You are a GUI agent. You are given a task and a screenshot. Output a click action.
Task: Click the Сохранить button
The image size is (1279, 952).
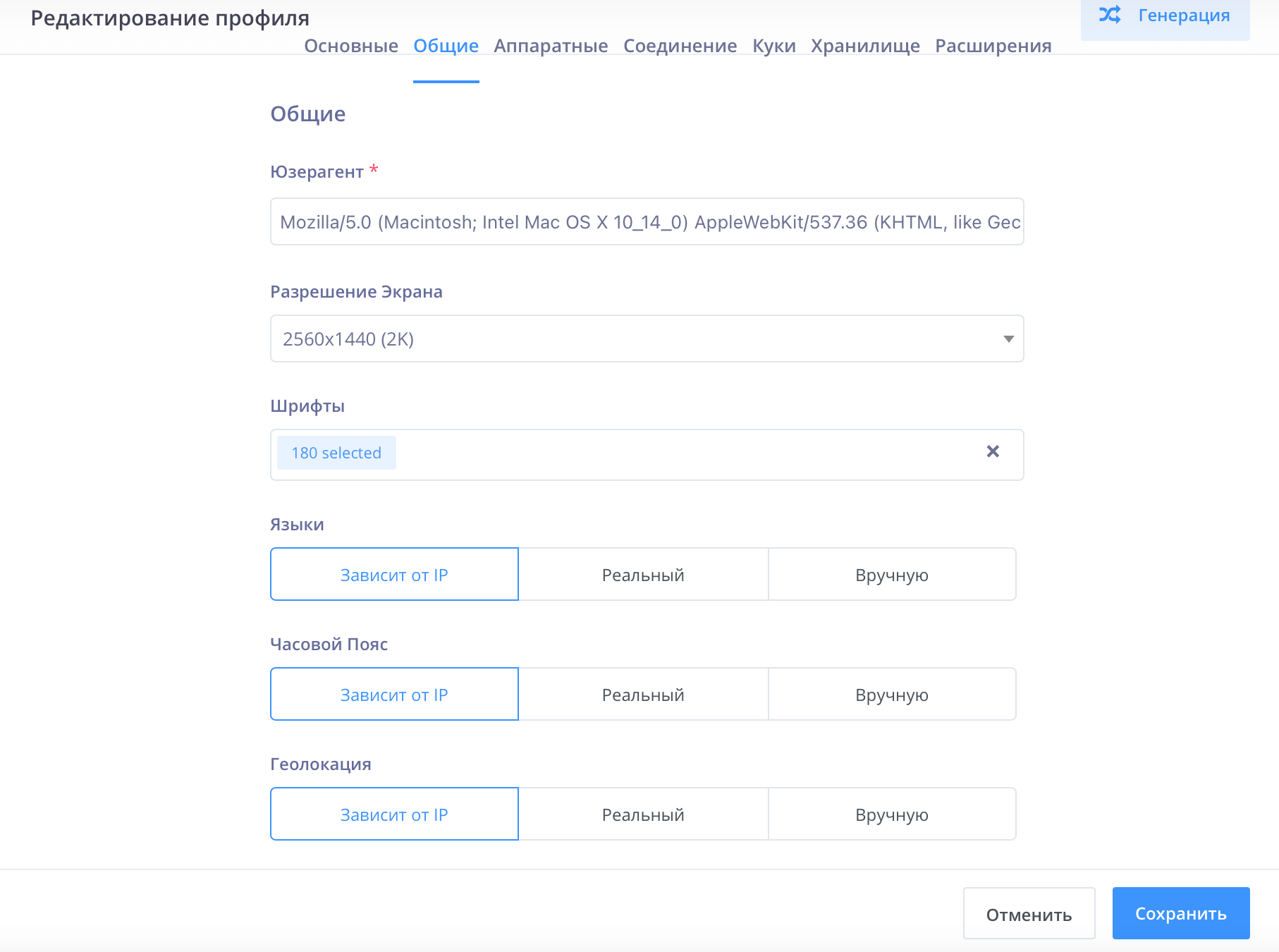point(1180,913)
